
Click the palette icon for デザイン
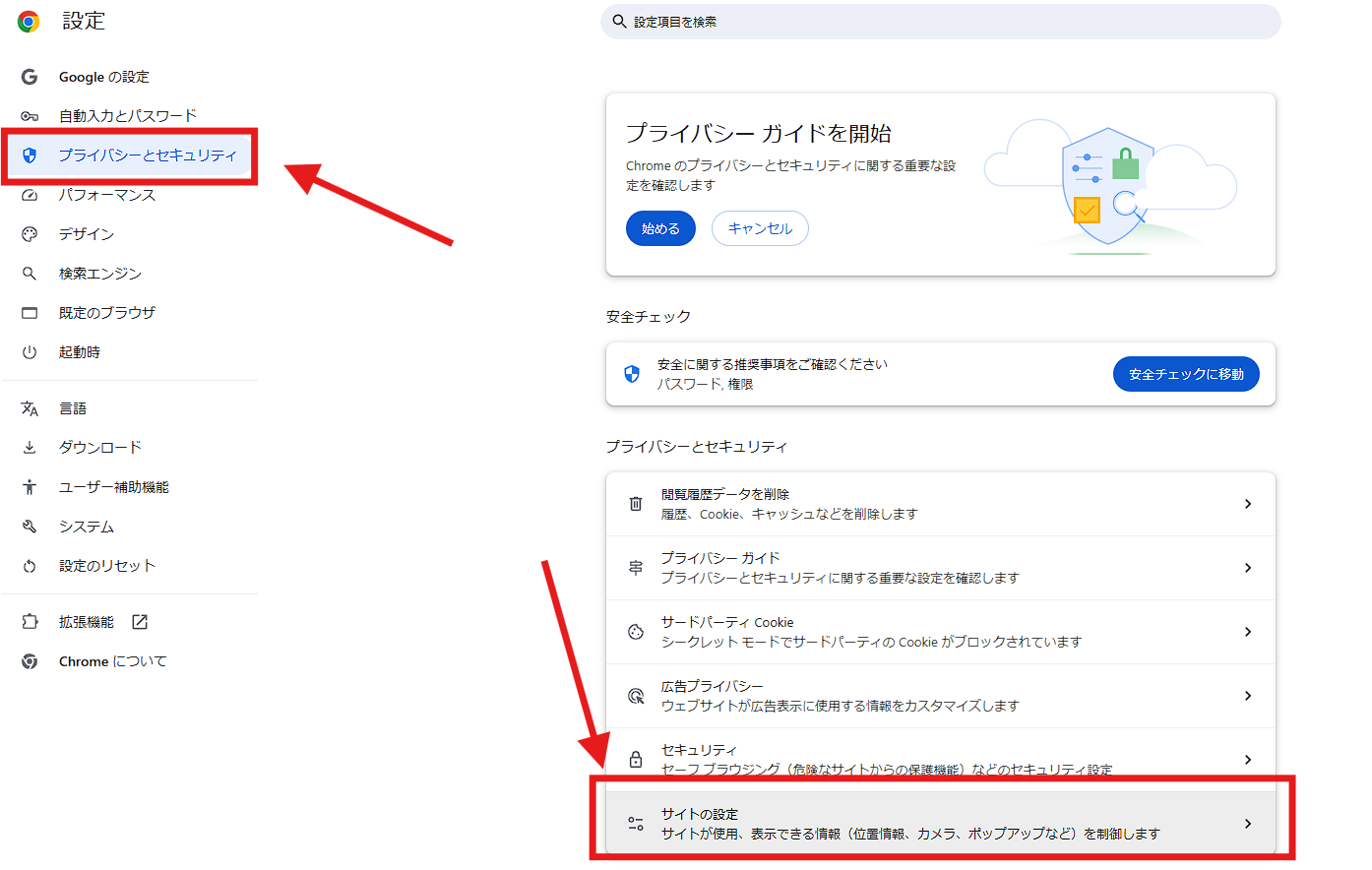[x=30, y=234]
